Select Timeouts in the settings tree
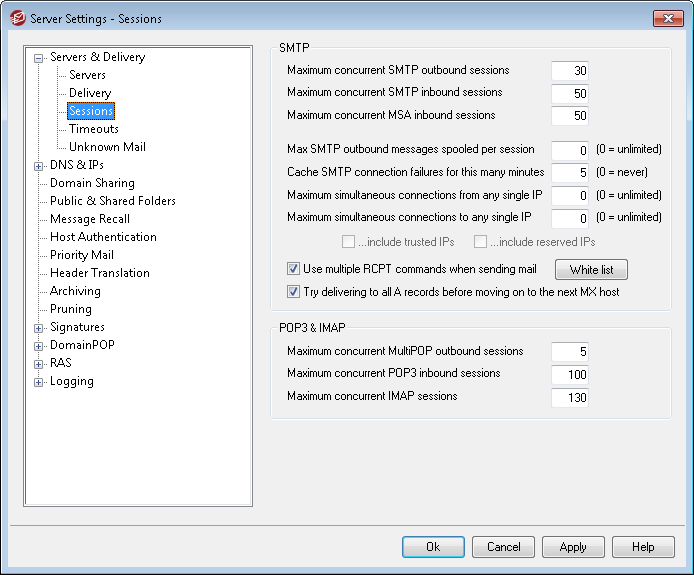The image size is (694, 575). (94, 129)
